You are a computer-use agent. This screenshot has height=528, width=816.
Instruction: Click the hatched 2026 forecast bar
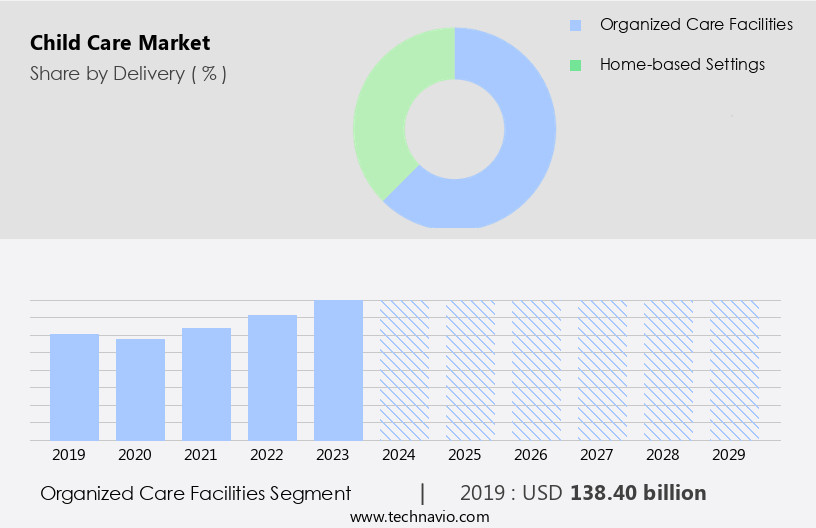(536, 370)
